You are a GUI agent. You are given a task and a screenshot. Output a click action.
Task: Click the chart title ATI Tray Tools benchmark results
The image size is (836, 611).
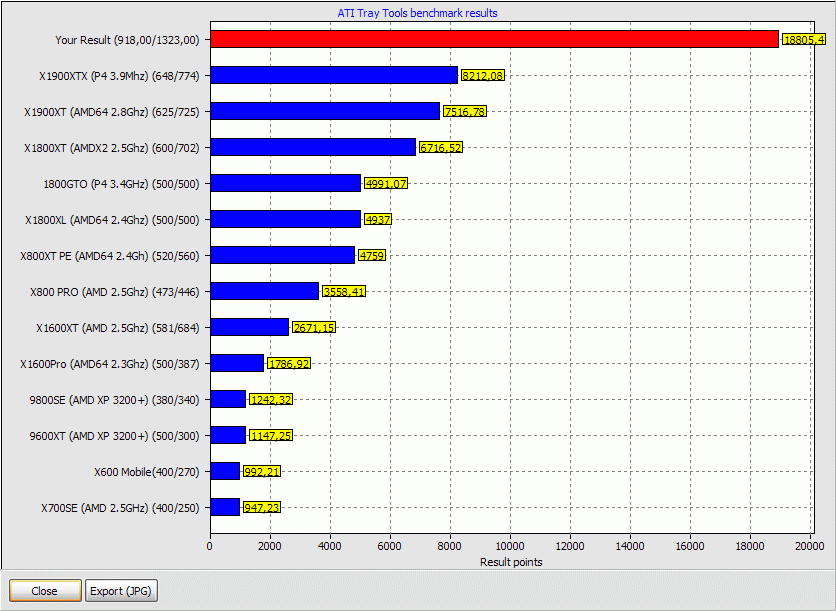pyautogui.click(x=417, y=13)
